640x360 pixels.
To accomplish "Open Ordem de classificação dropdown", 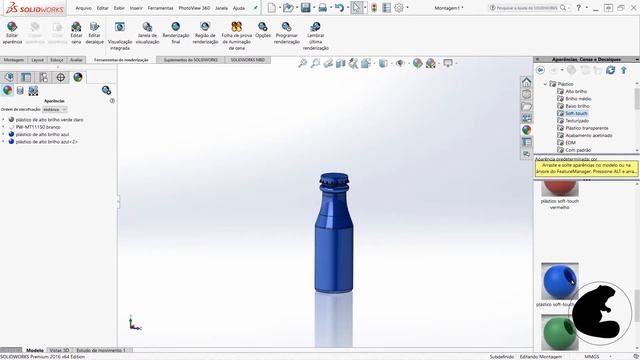I will 55,109.
